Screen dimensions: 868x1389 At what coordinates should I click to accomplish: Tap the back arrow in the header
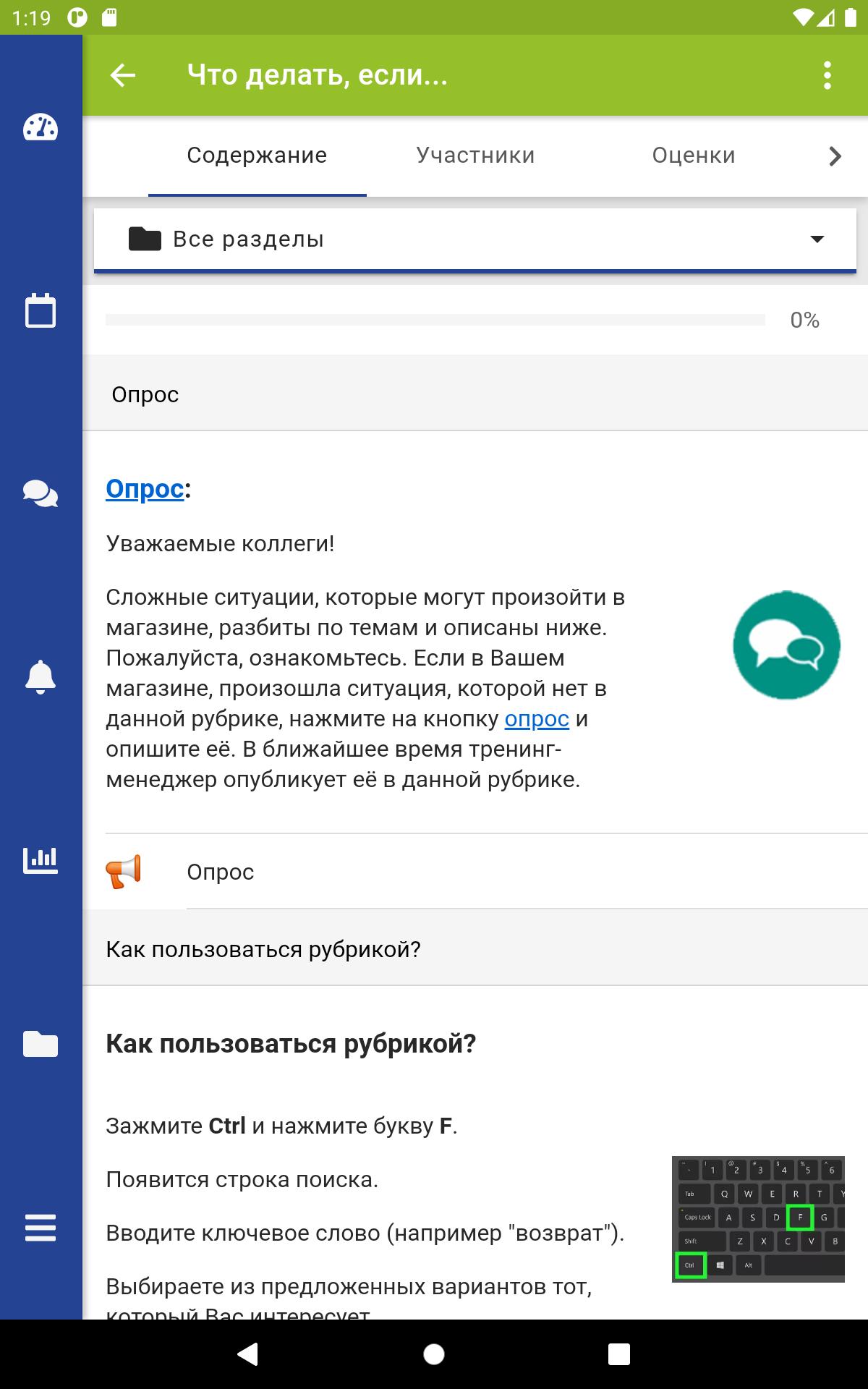(x=123, y=75)
